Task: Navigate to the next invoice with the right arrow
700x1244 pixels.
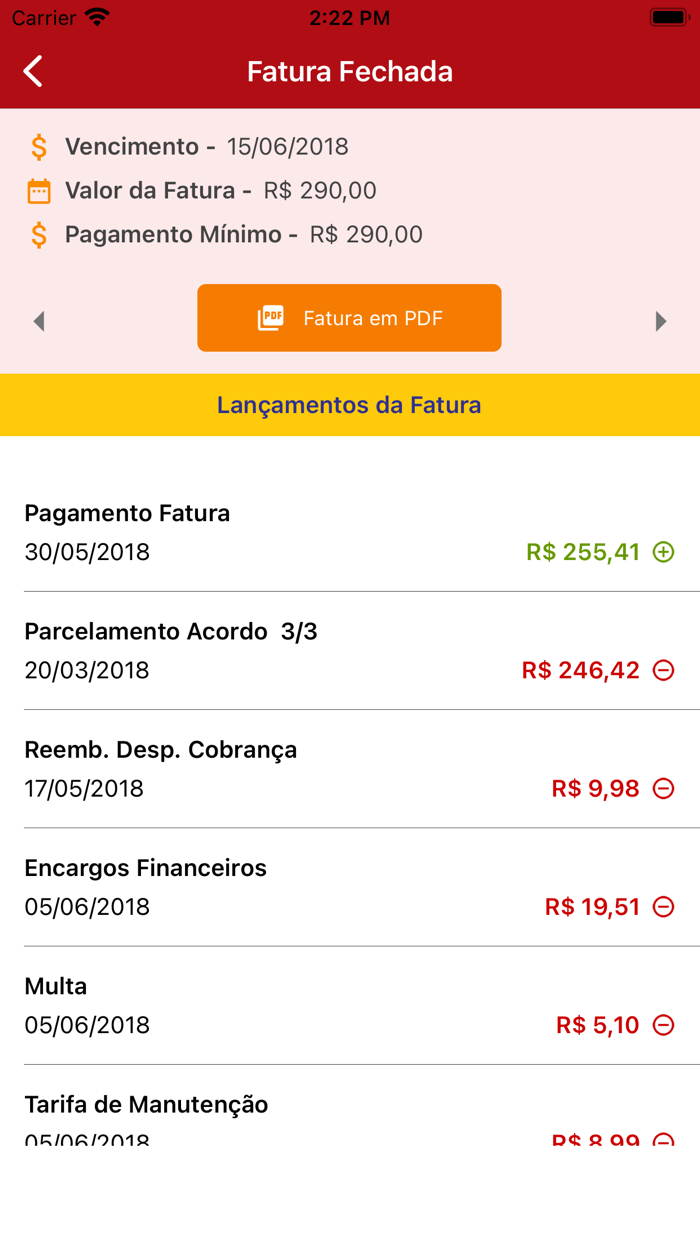Action: pos(661,320)
